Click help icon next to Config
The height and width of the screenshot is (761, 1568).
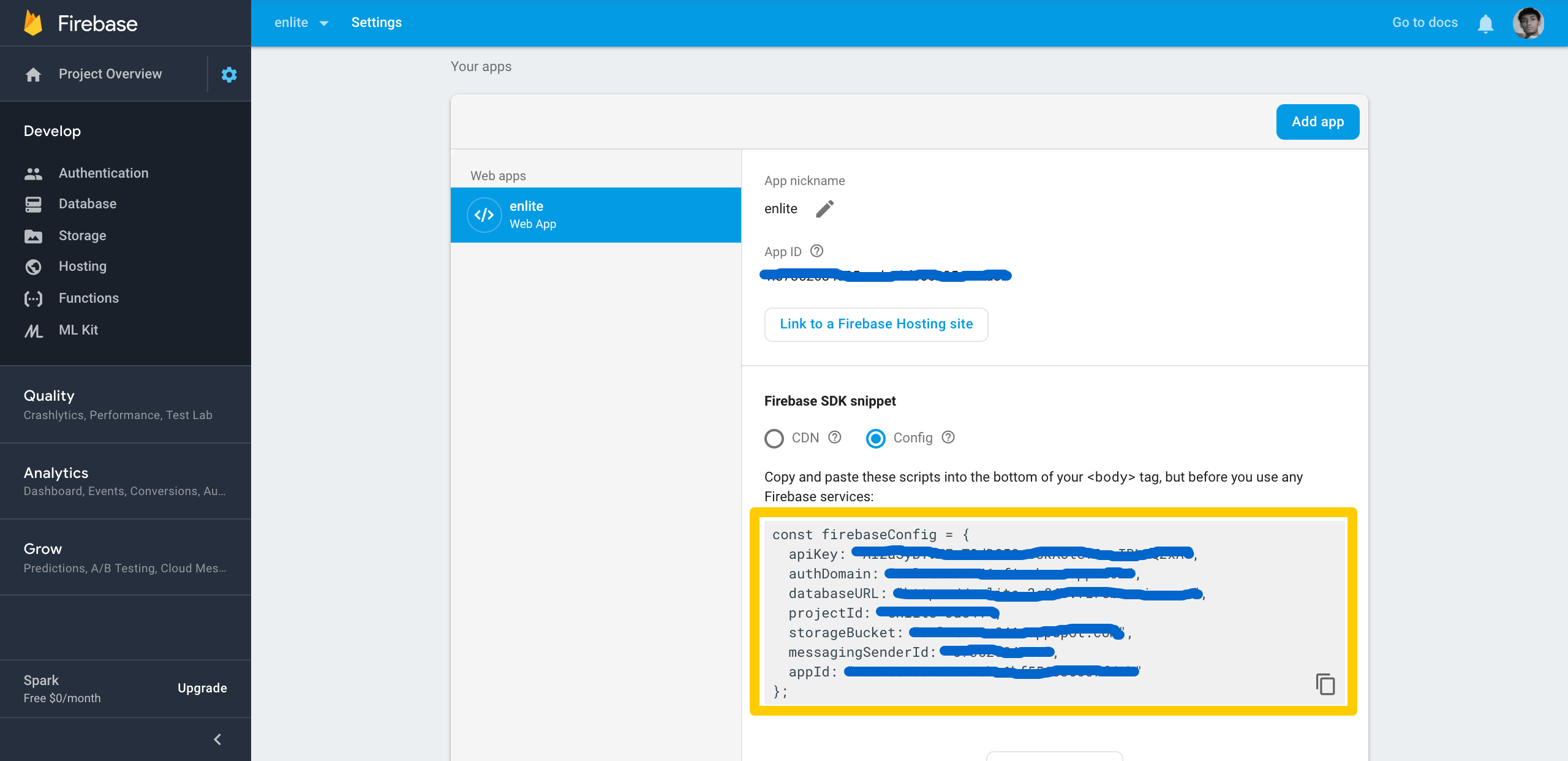[x=948, y=437]
